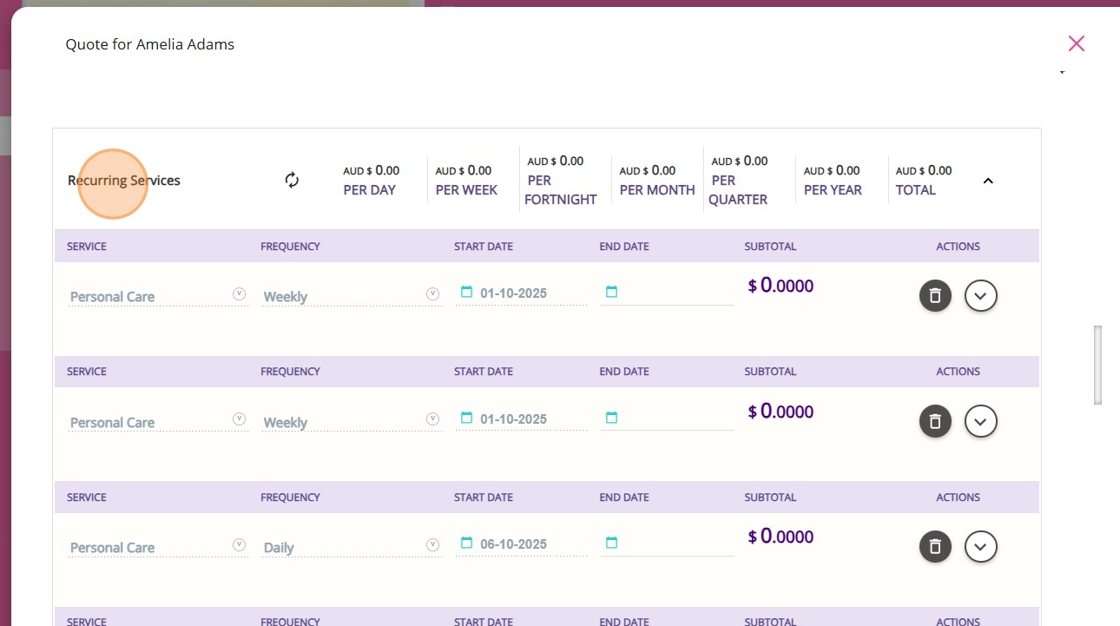Viewport: 1120px width, 626px height.
Task: Click the refresh icon beside Recurring Services
Action: (292, 180)
